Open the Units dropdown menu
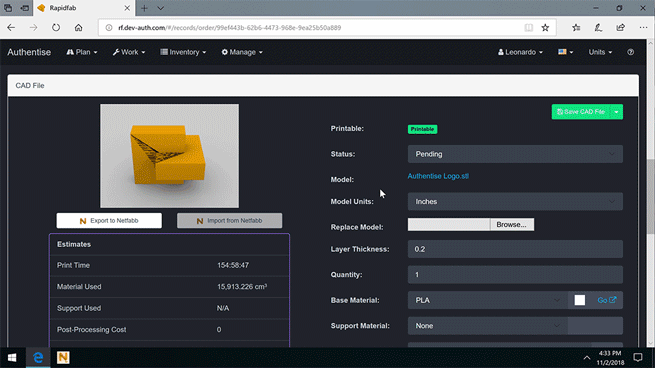655x368 pixels. (x=600, y=52)
